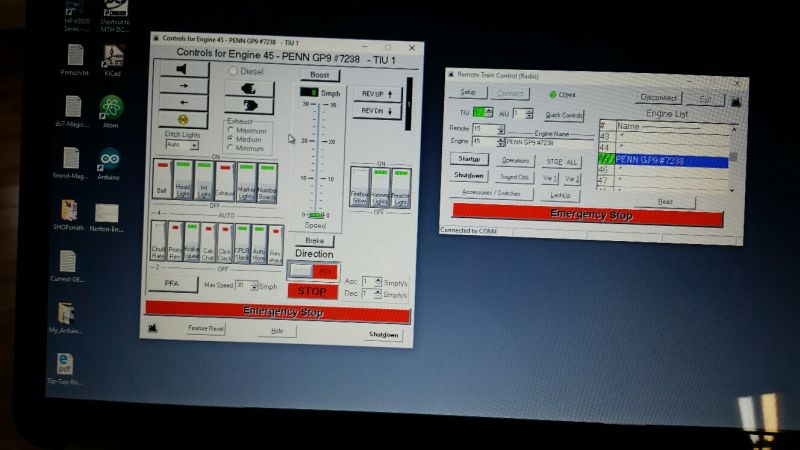Open Grand-Mag... desktop document
800x450 pixels.
[x=70, y=163]
